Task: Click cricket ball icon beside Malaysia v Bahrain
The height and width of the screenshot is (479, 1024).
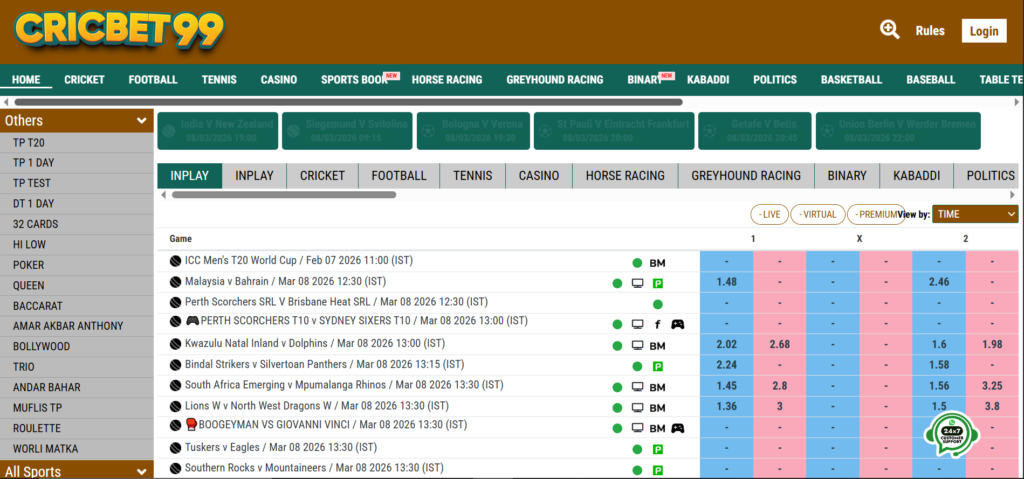Action: tap(174, 282)
